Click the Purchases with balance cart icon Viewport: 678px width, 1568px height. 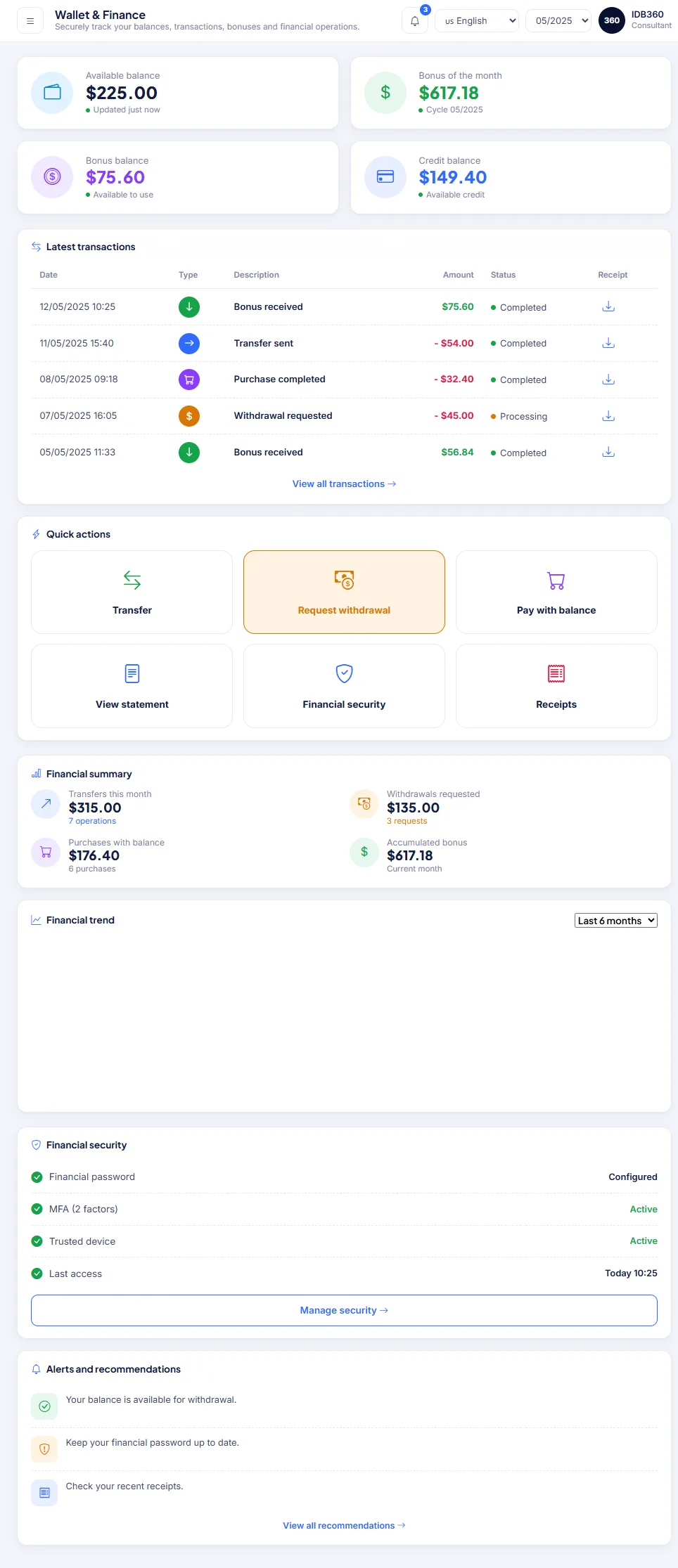coord(46,853)
